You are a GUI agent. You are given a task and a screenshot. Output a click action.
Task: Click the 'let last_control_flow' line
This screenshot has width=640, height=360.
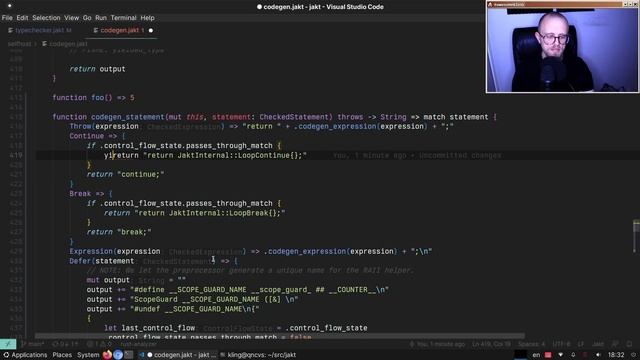coord(236,328)
